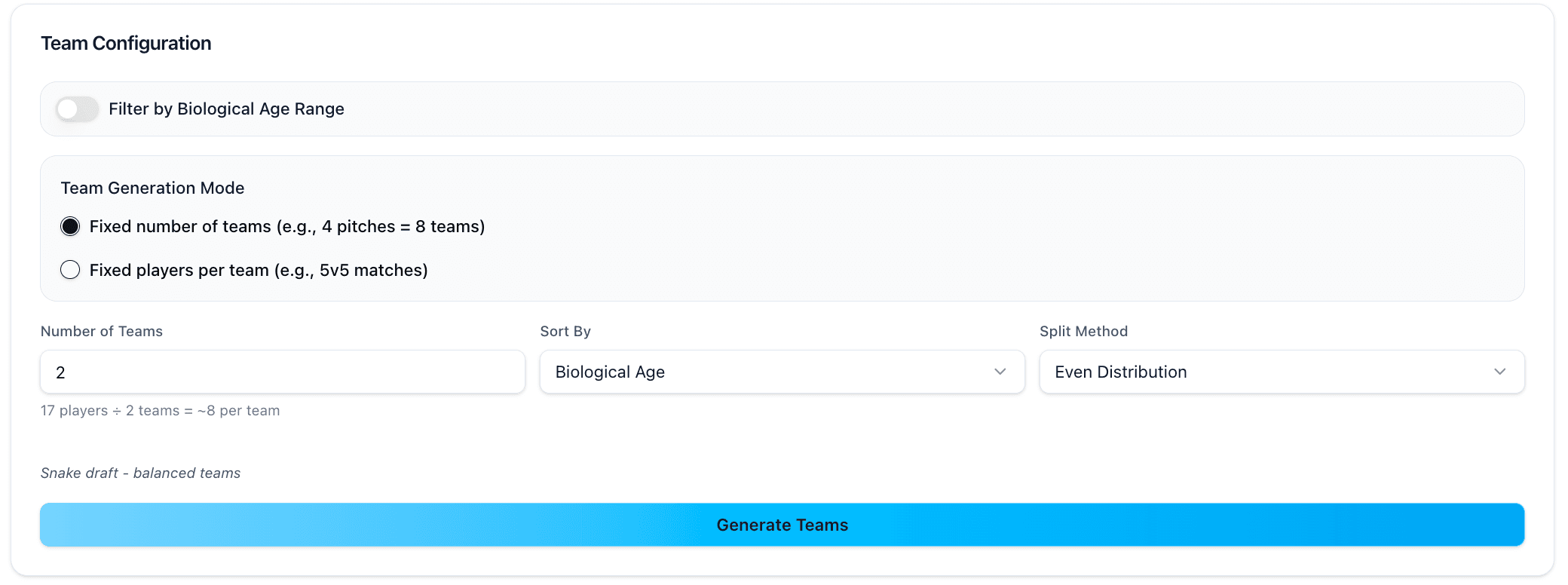Click the 17 players per team helper text
Viewport: 1568px width, 585px height.
pos(161,410)
